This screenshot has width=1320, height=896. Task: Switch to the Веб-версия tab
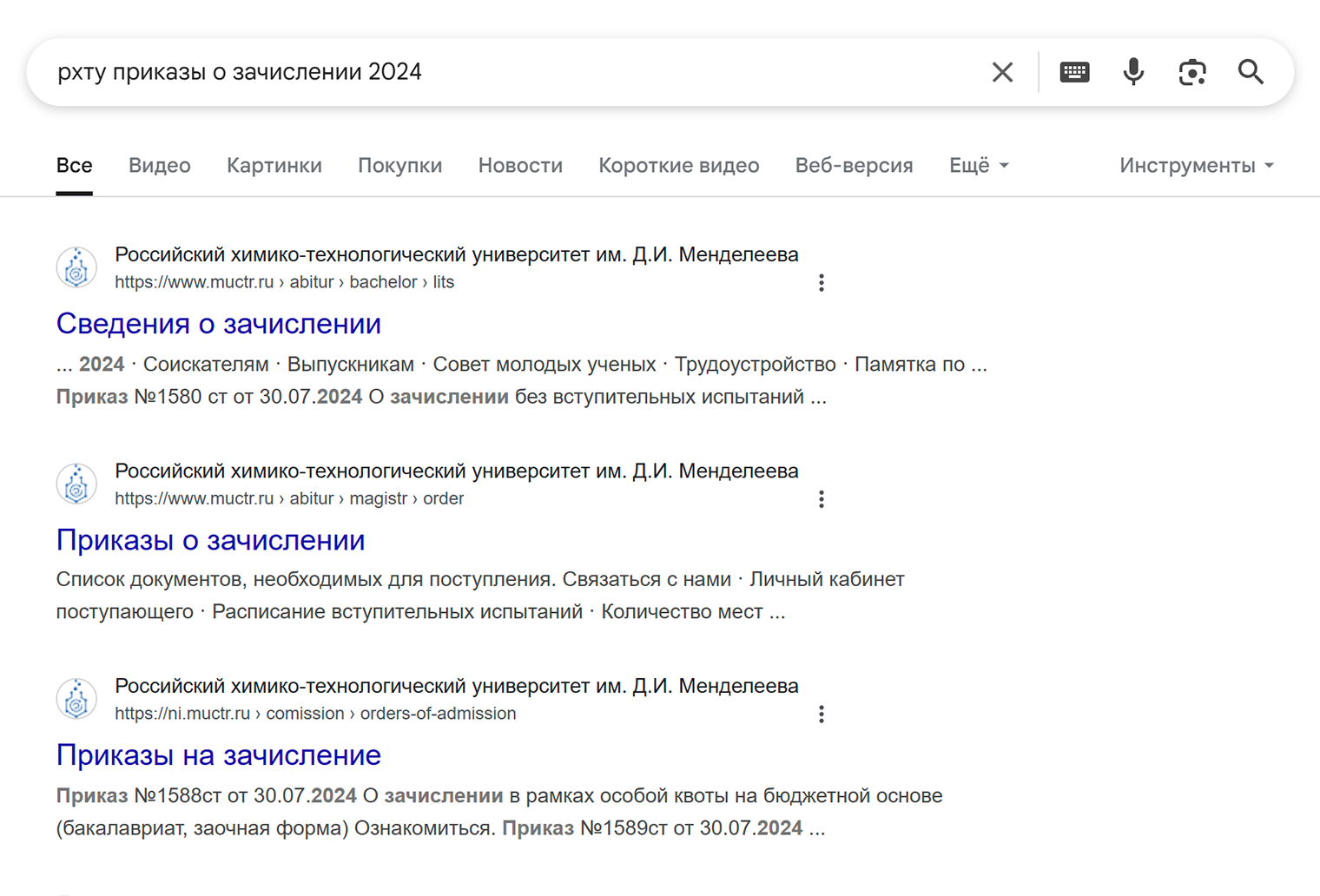(855, 166)
